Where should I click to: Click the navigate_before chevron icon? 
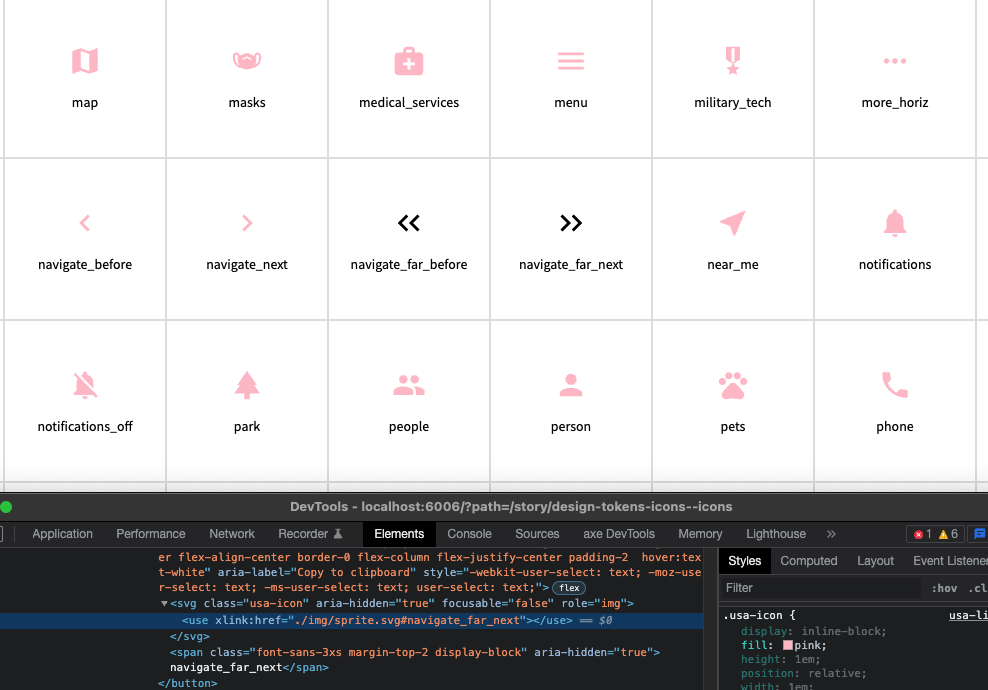pos(85,223)
